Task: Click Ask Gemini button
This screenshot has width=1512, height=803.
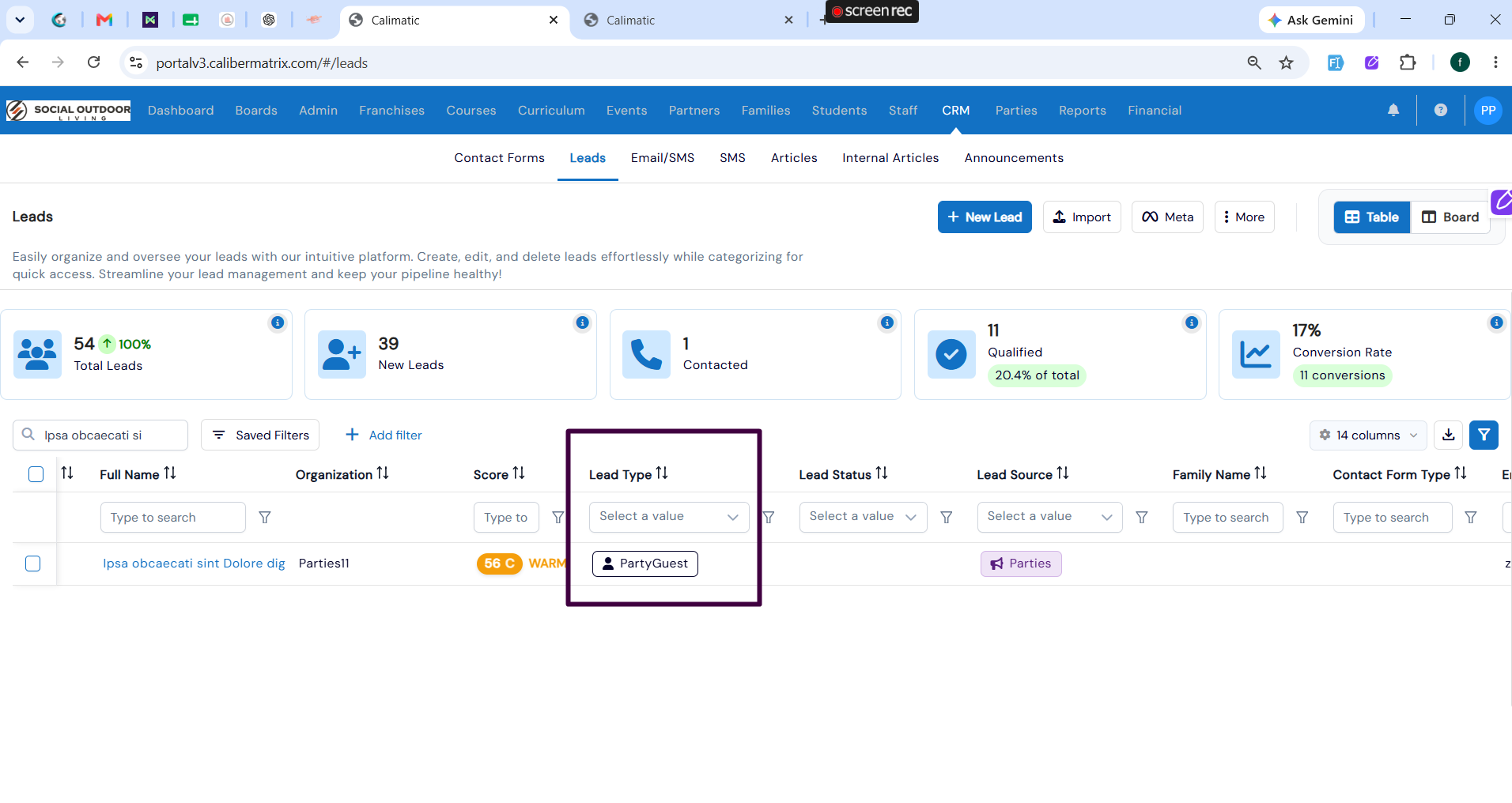Action: tap(1311, 20)
